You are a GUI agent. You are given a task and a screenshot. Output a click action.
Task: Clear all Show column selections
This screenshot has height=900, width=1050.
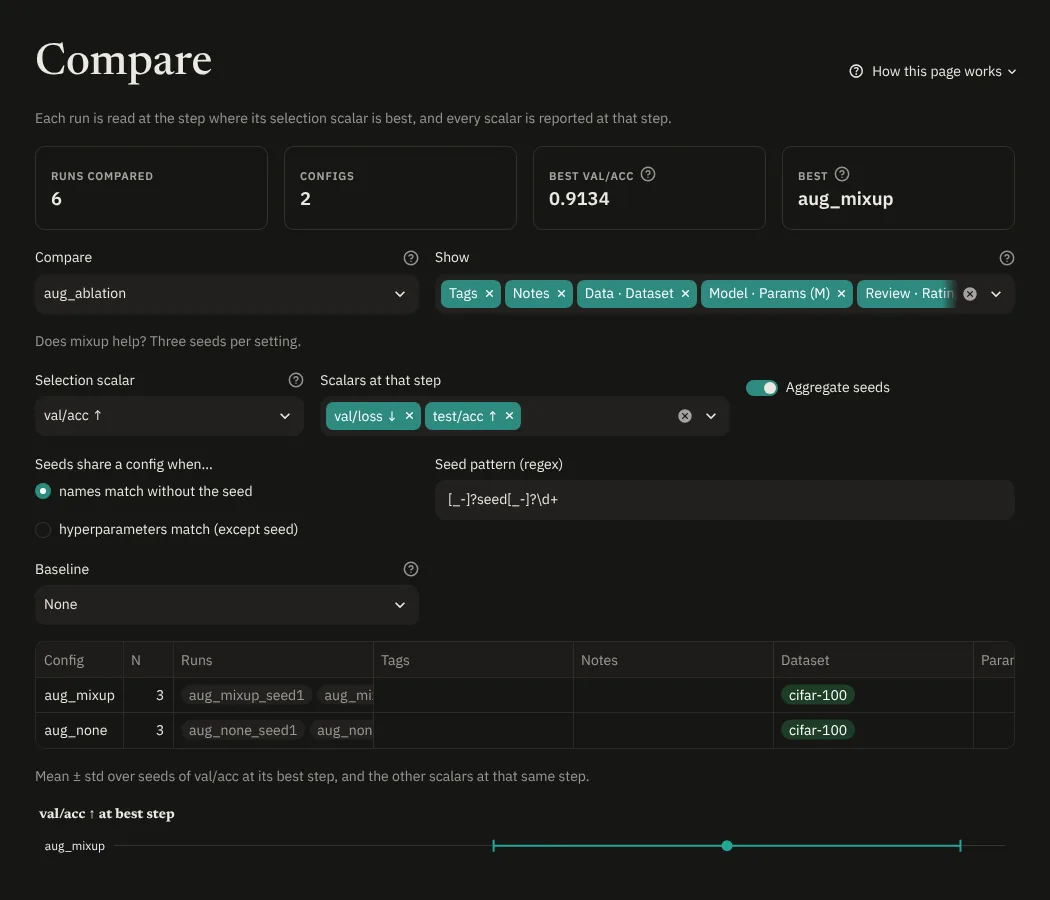pyautogui.click(x=969, y=294)
